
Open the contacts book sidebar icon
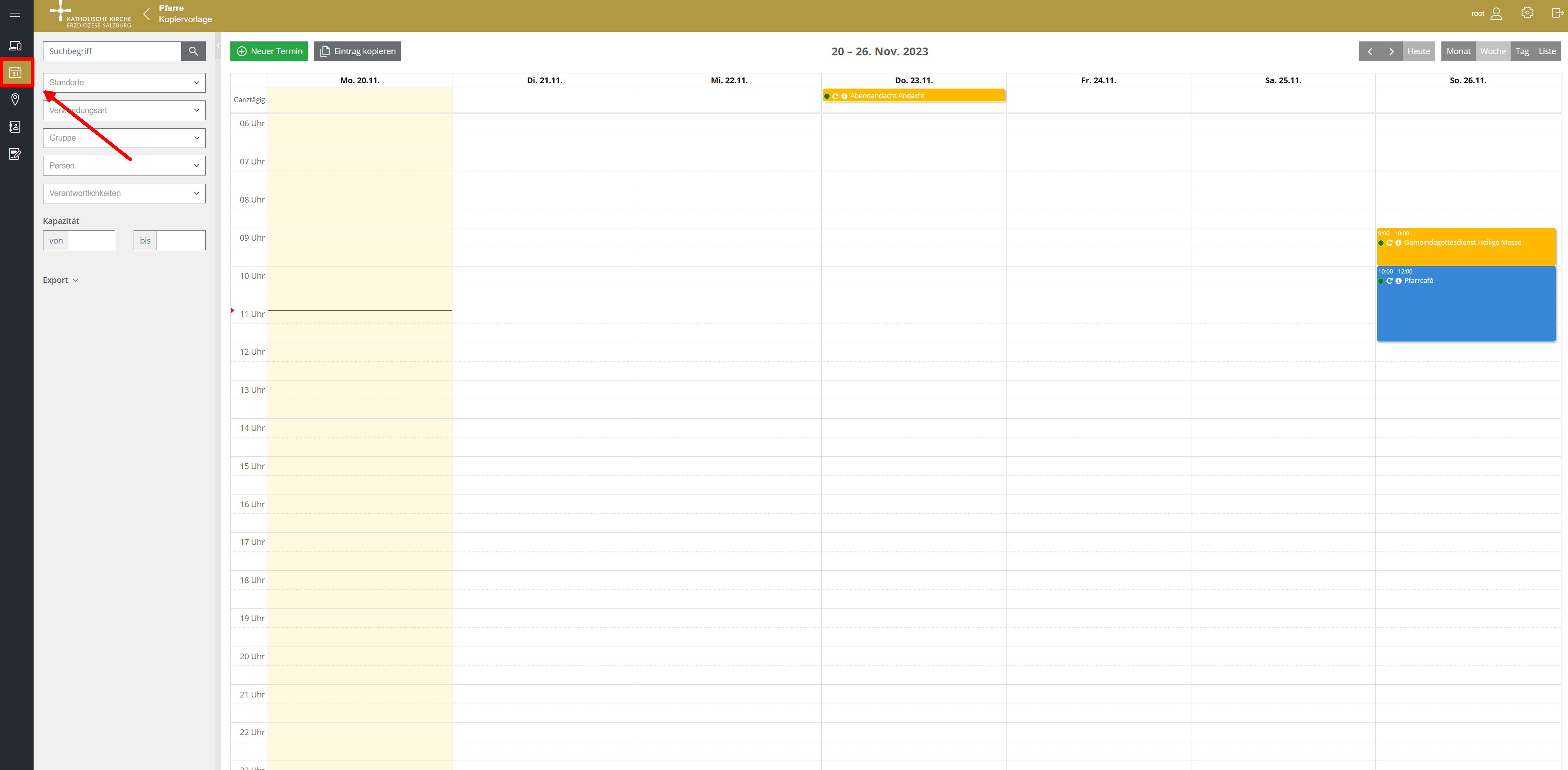click(15, 127)
